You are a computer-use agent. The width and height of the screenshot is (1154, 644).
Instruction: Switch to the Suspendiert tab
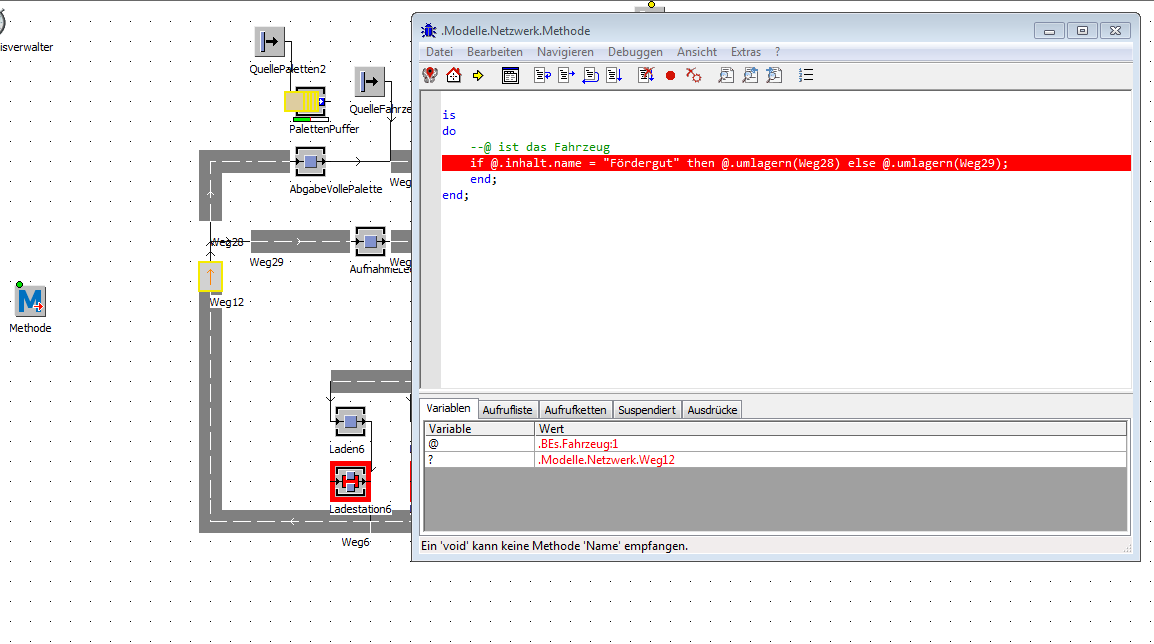click(647, 410)
